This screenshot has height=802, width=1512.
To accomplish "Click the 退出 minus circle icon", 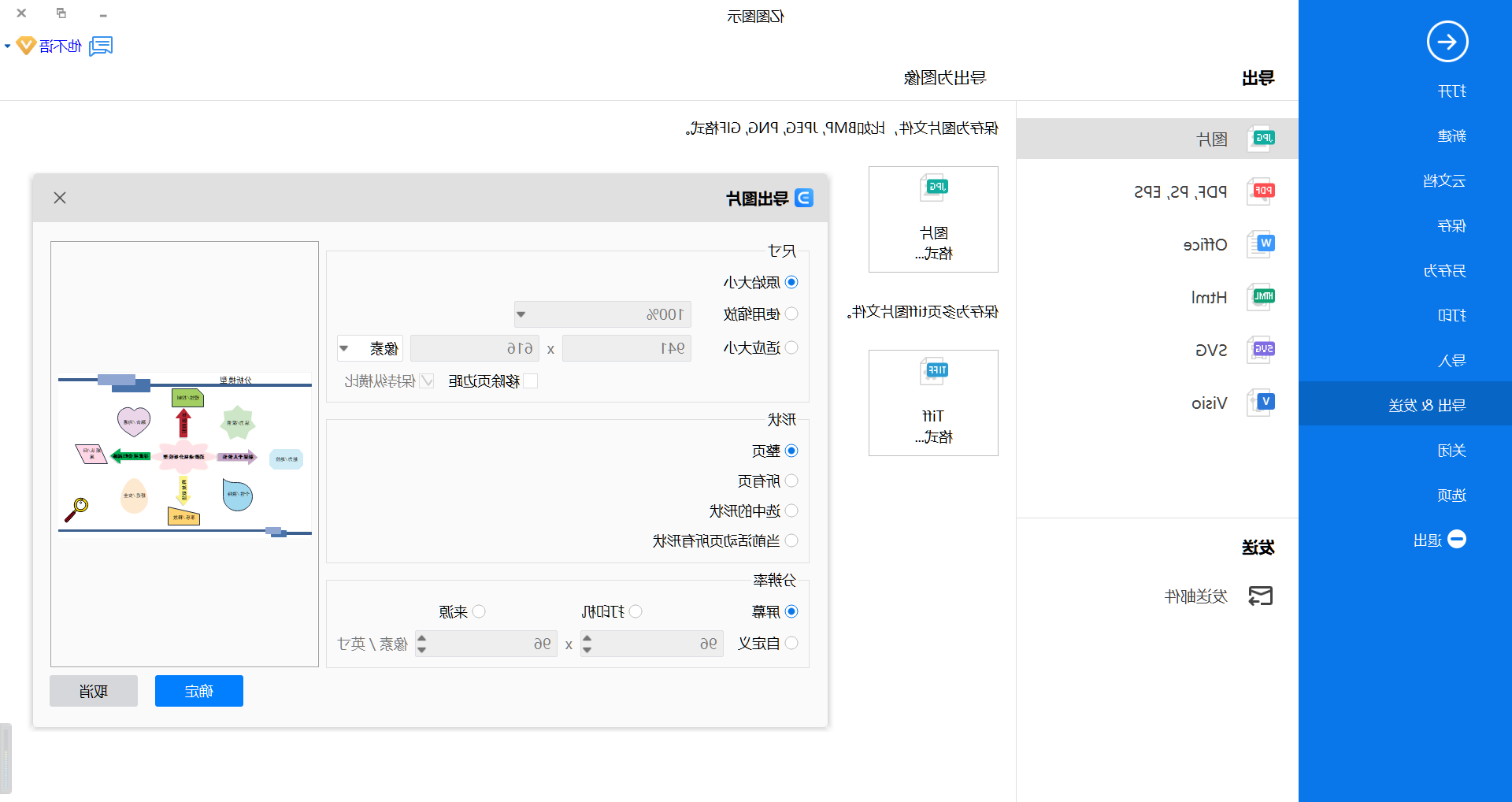I will (1457, 539).
